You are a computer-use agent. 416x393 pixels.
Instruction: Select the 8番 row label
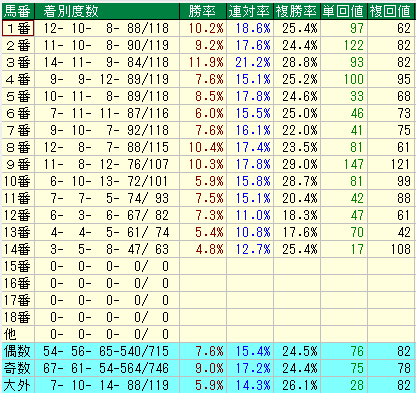(x=18, y=147)
